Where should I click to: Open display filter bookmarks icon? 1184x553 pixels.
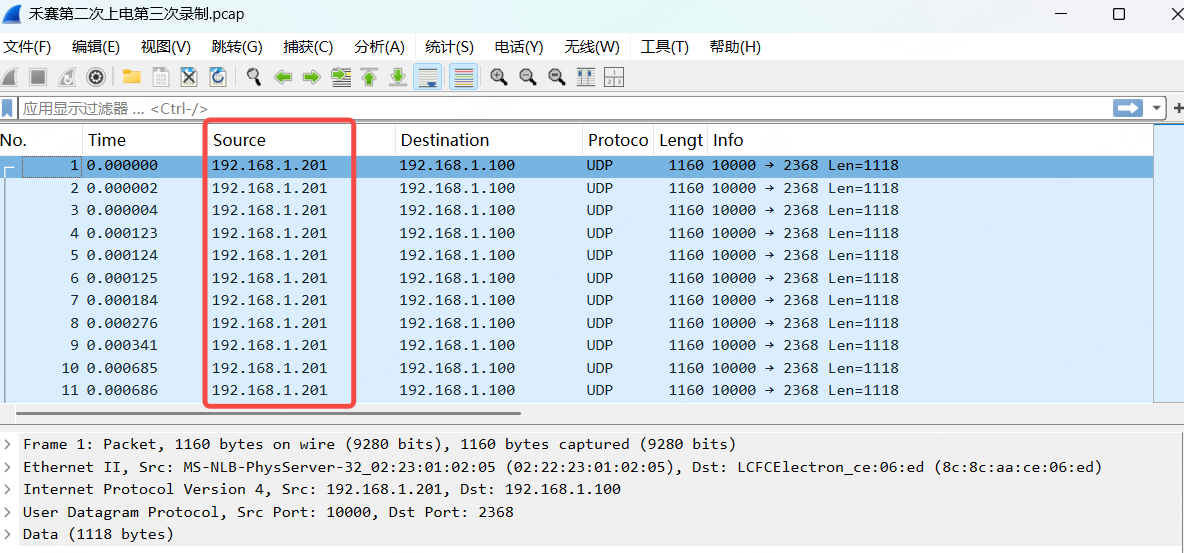[x=8, y=108]
